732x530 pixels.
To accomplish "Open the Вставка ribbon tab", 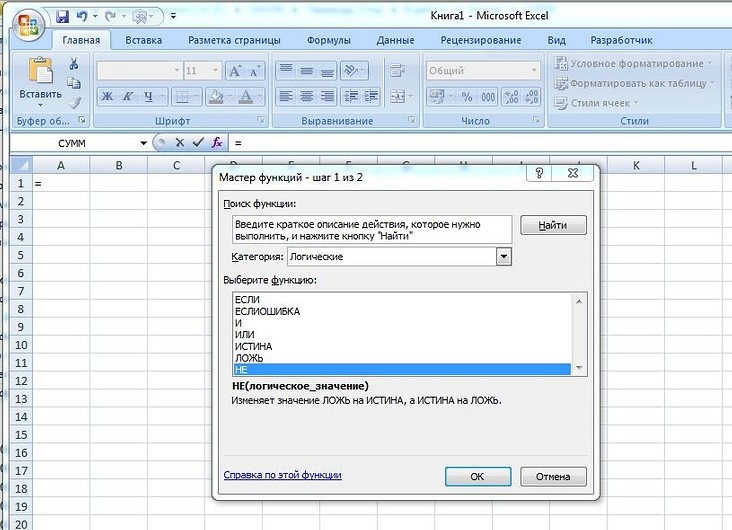I will click(144, 40).
